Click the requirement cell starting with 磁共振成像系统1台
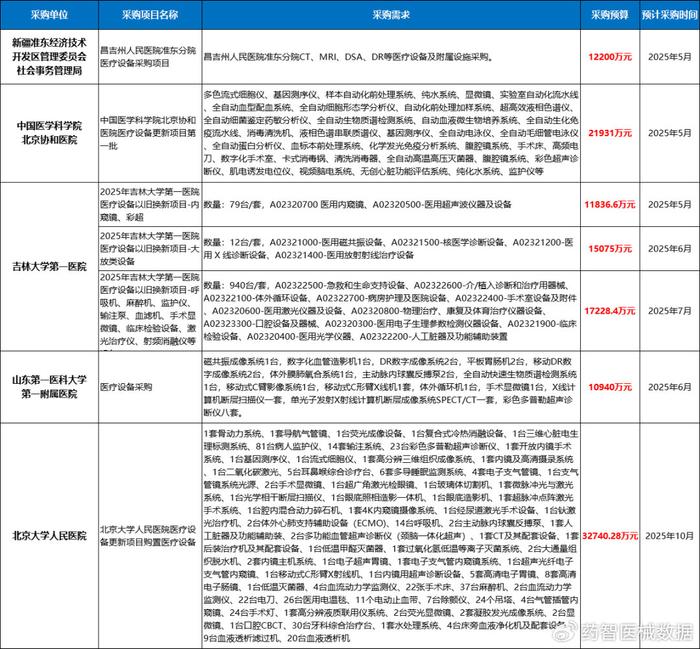Image resolution: width=700 pixels, height=649 pixels. 391,387
